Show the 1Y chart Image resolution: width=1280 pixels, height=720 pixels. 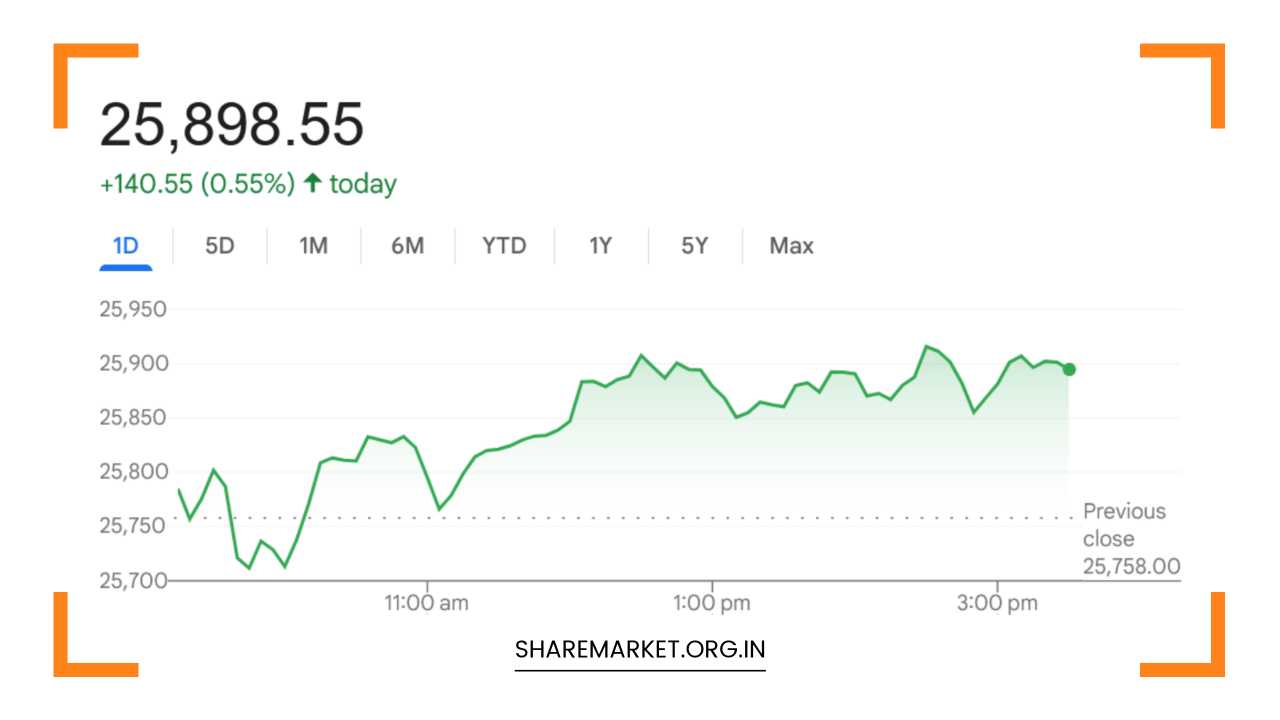(x=600, y=245)
